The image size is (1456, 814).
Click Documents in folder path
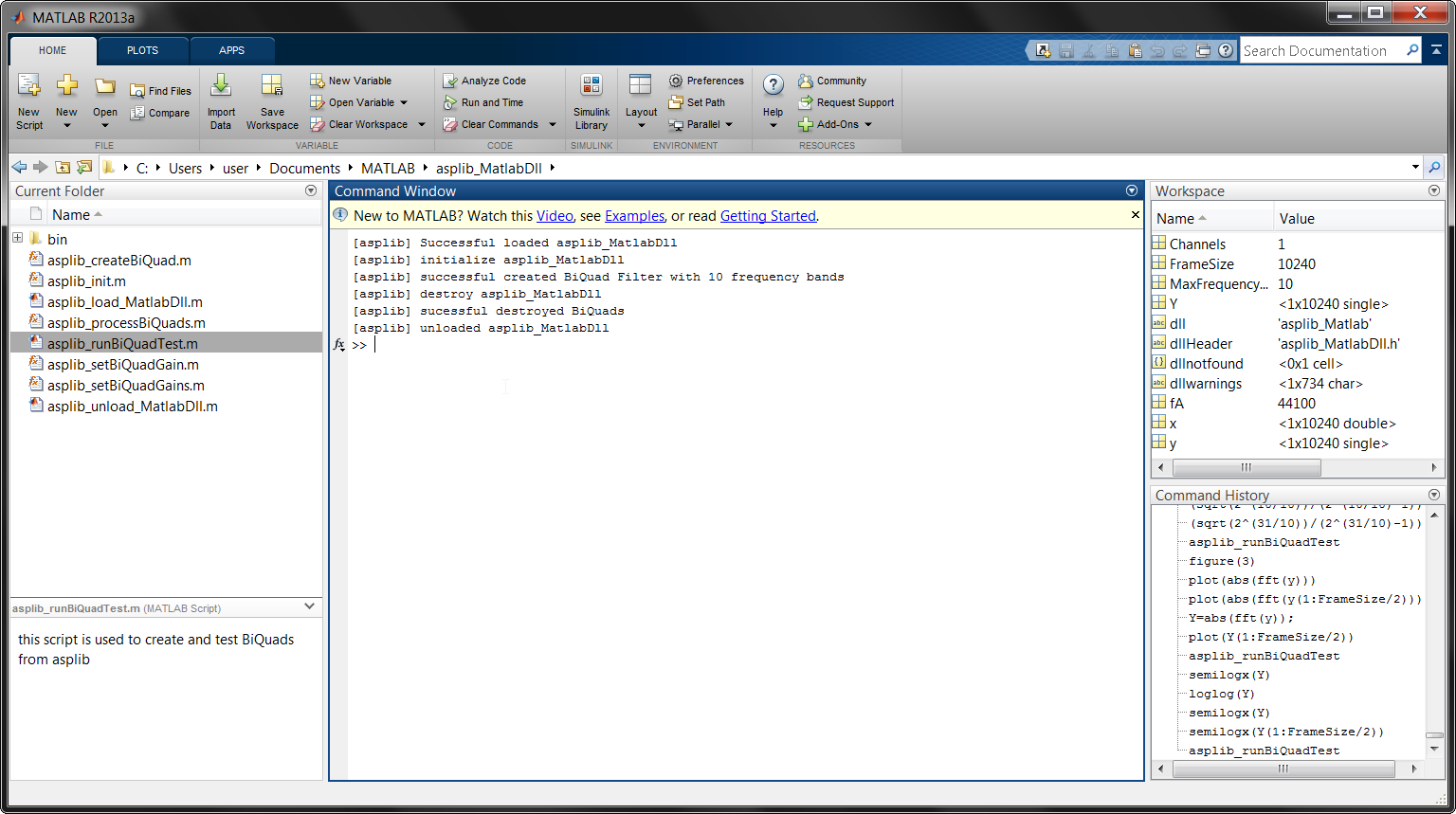click(x=304, y=168)
